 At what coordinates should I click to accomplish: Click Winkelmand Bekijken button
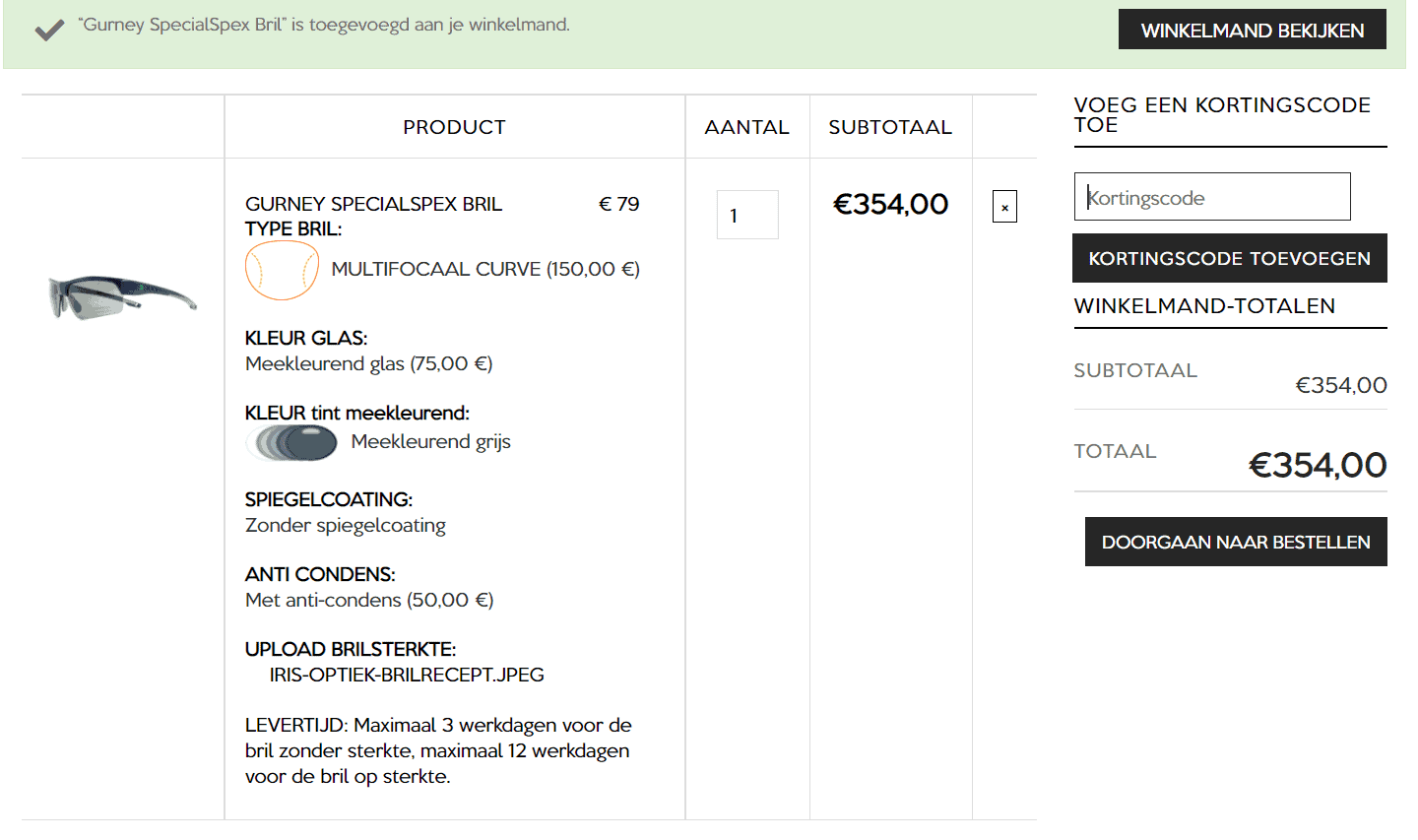1253,30
